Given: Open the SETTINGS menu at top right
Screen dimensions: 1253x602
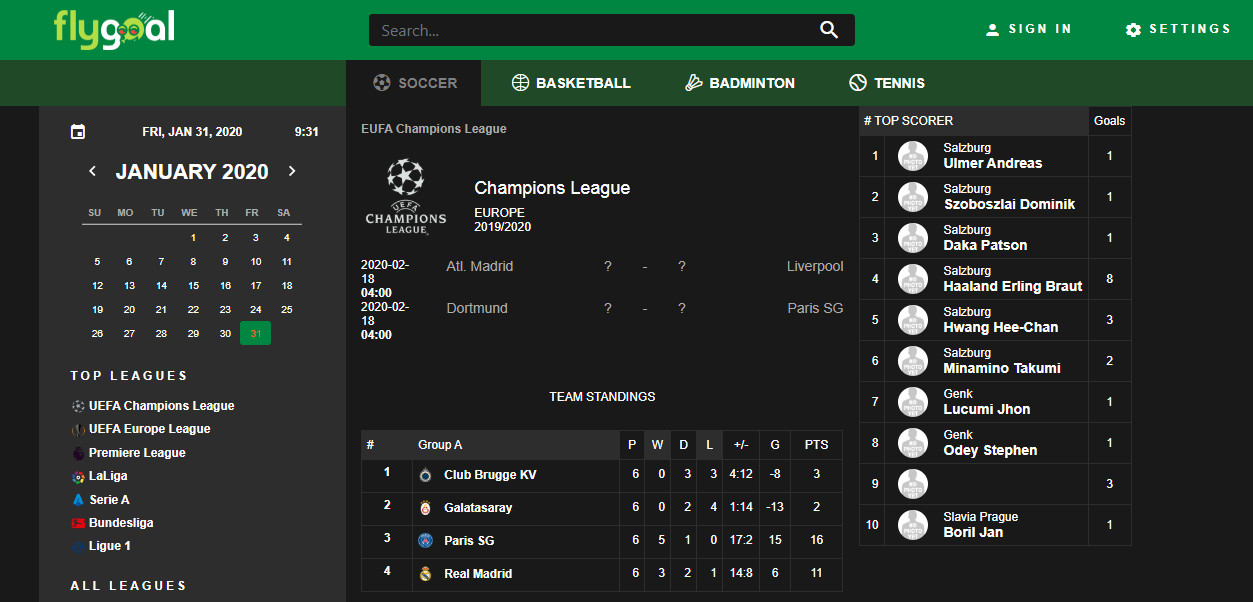Looking at the screenshot, I should pos(1177,29).
